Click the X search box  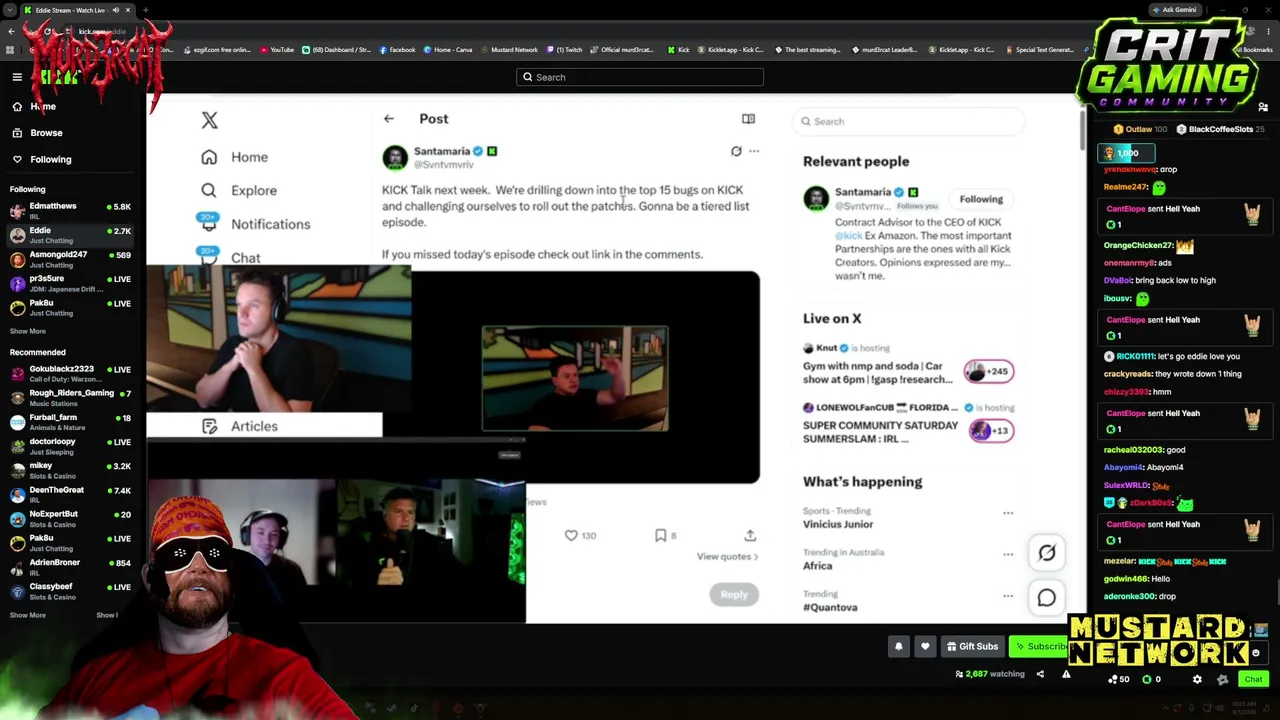click(x=909, y=121)
